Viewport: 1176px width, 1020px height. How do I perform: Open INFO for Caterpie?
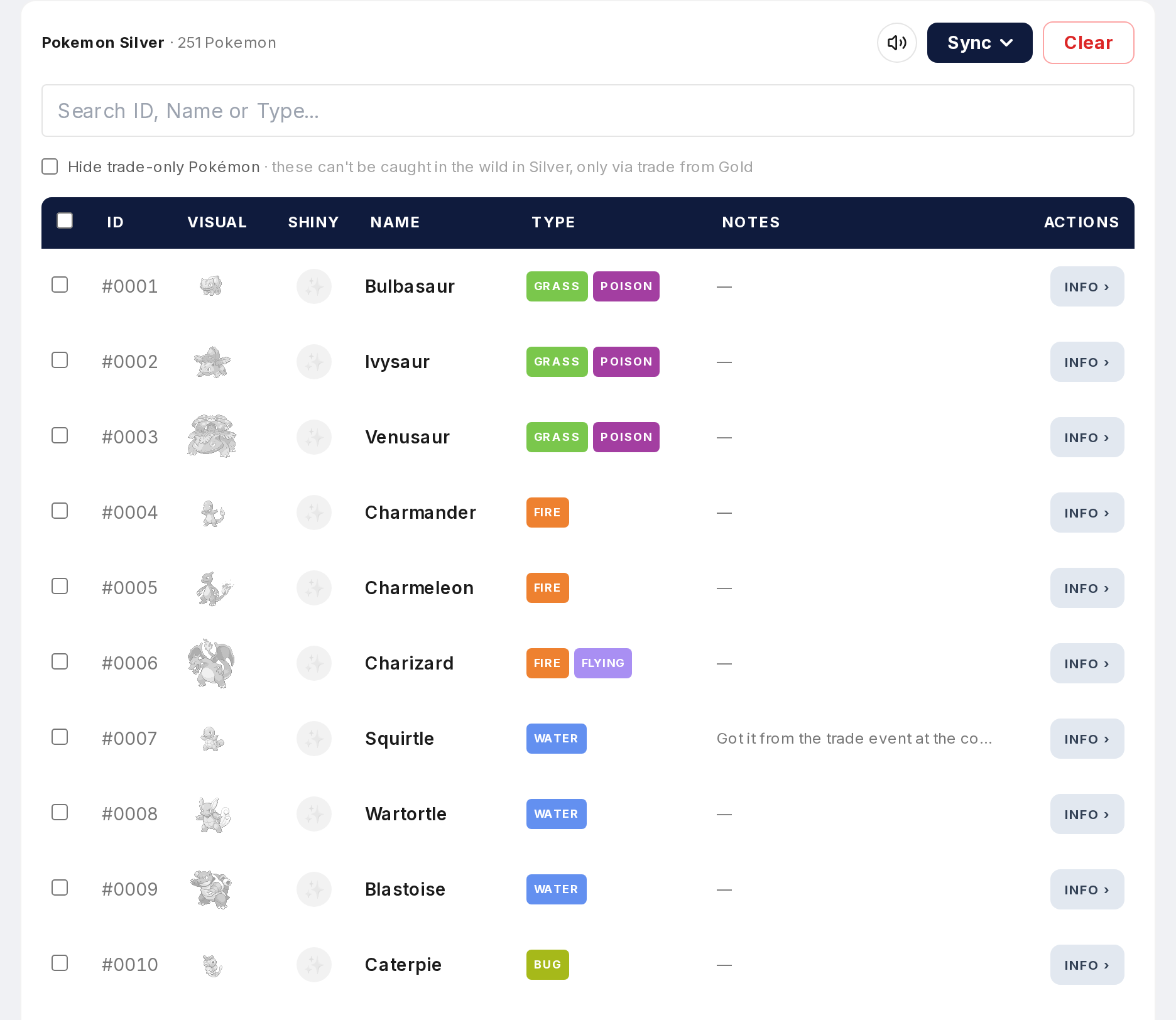1087,965
